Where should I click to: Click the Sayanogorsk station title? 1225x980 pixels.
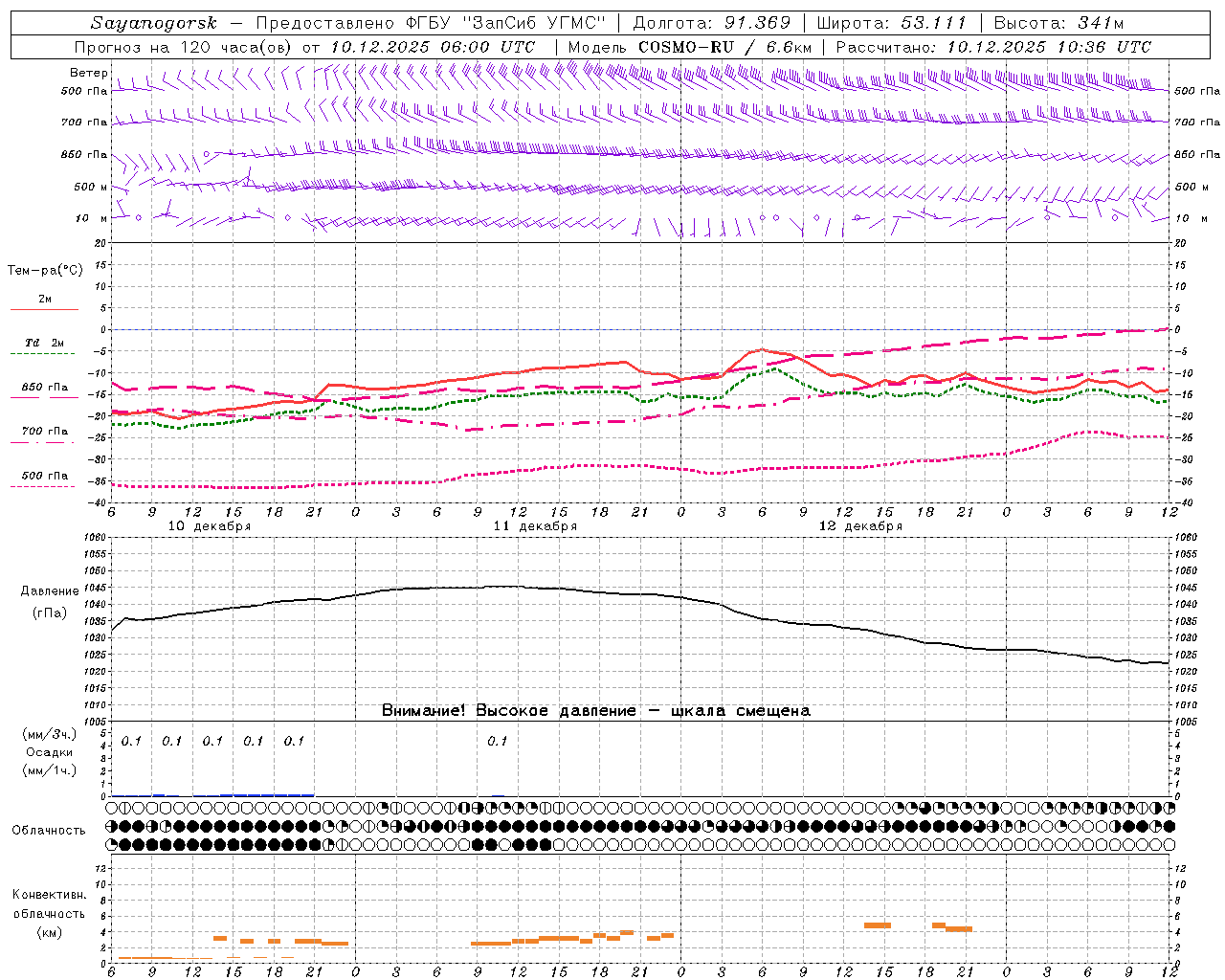[x=153, y=23]
